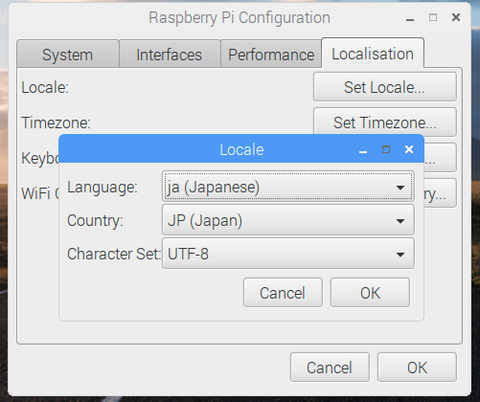Click the Locale dialog title bar
Viewport: 480px width, 402px height.
pos(242,149)
